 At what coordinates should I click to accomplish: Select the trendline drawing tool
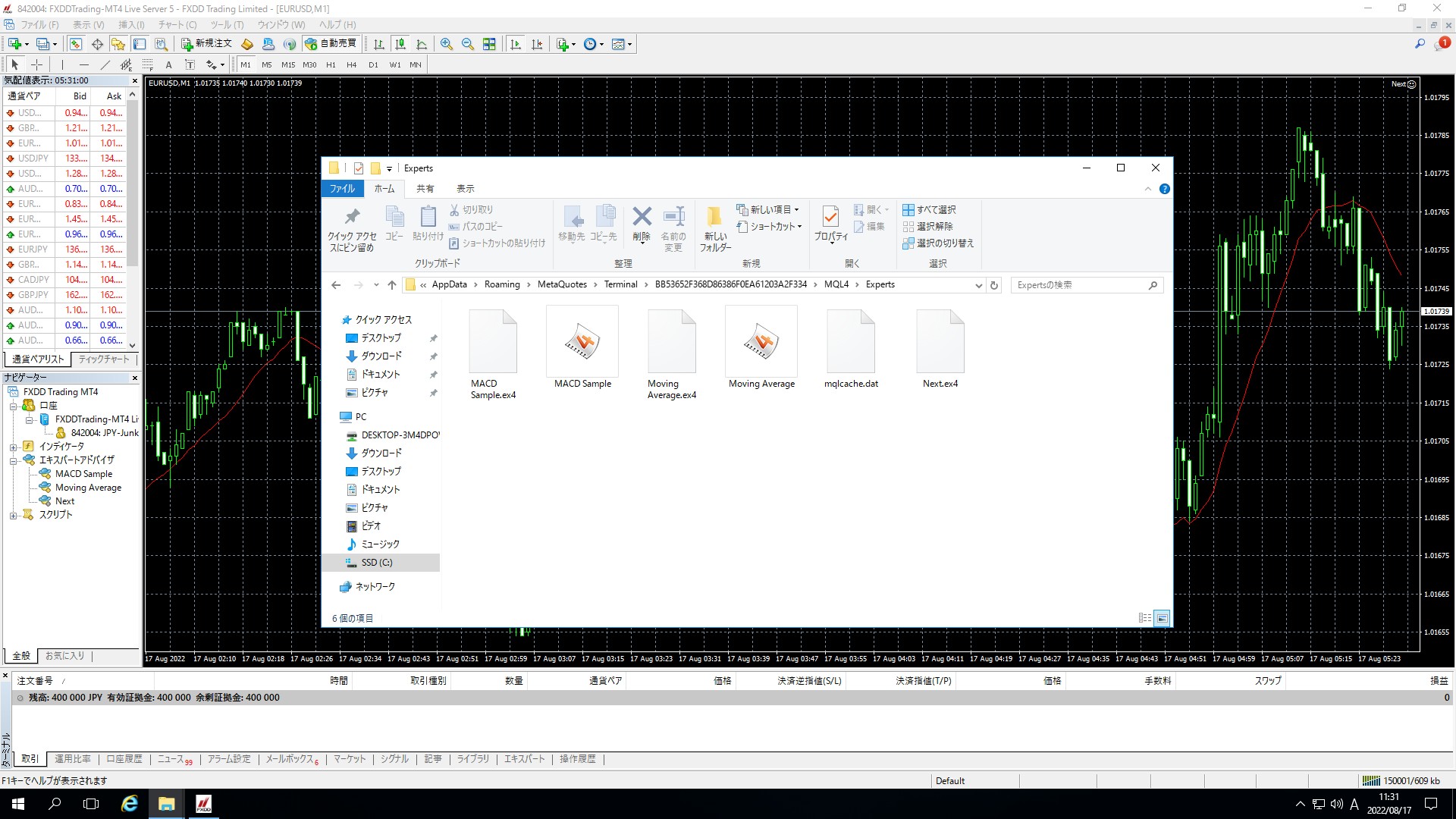pos(105,64)
